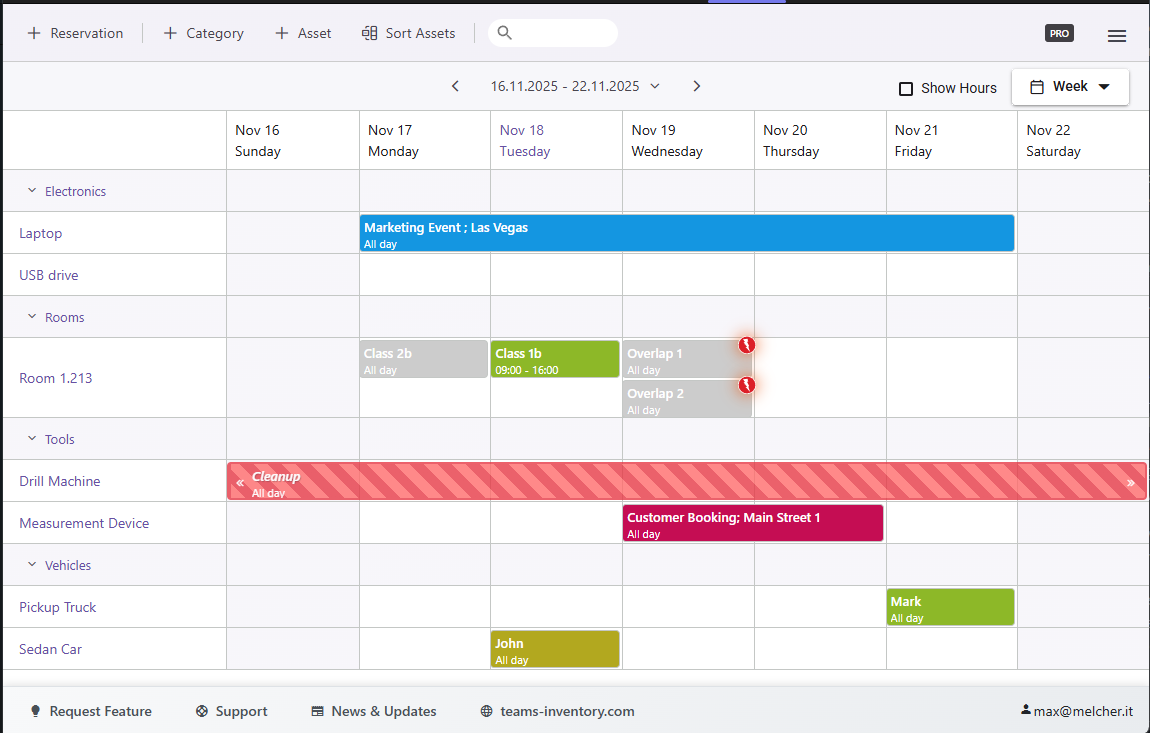This screenshot has width=1150, height=733.
Task: Click the lightbulb Request Feature icon
Action: coord(36,711)
